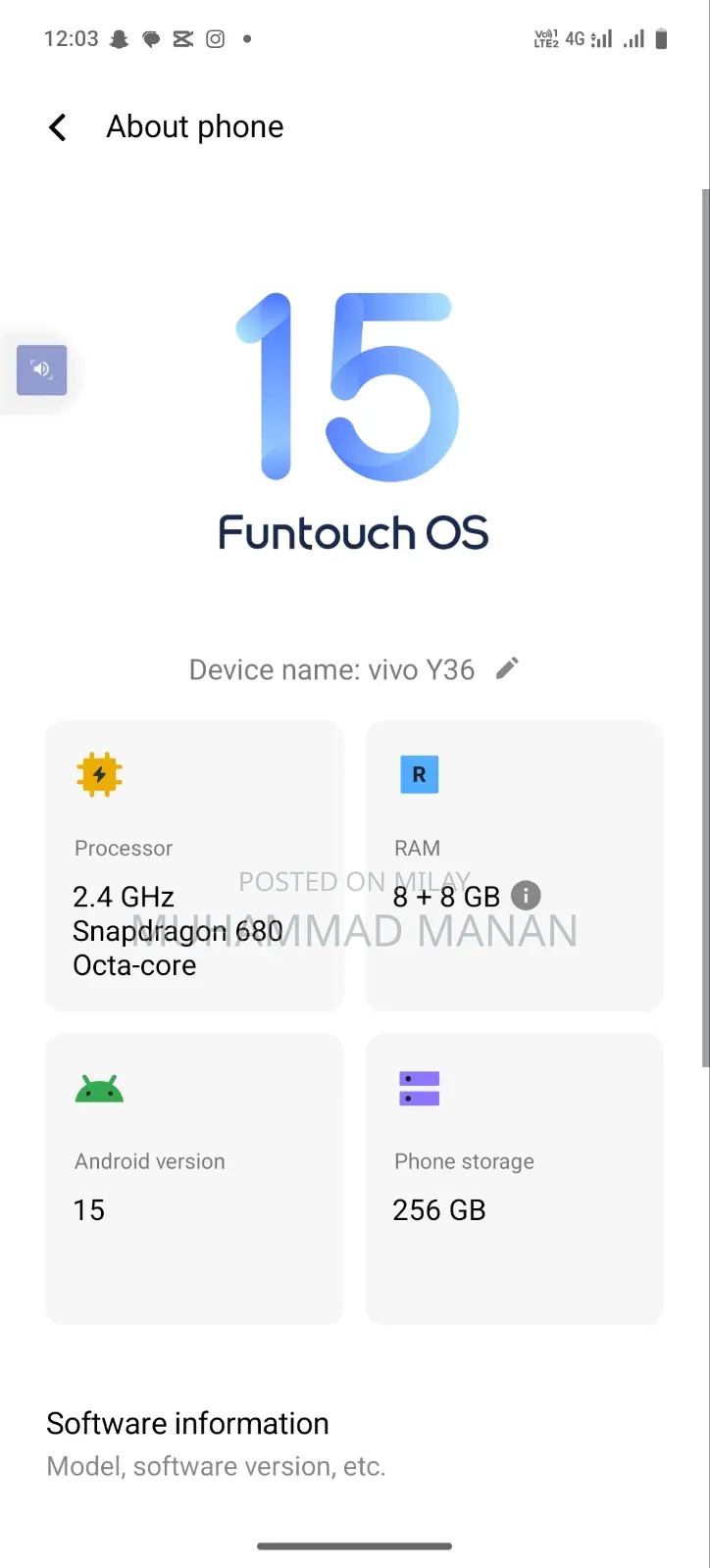Tap the Instagram notification icon
This screenshot has height=1568, width=710.
click(215, 39)
